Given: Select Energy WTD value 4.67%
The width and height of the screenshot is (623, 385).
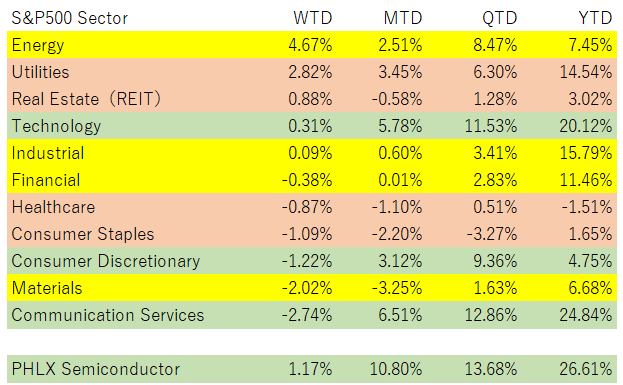Looking at the screenshot, I should coord(310,45).
